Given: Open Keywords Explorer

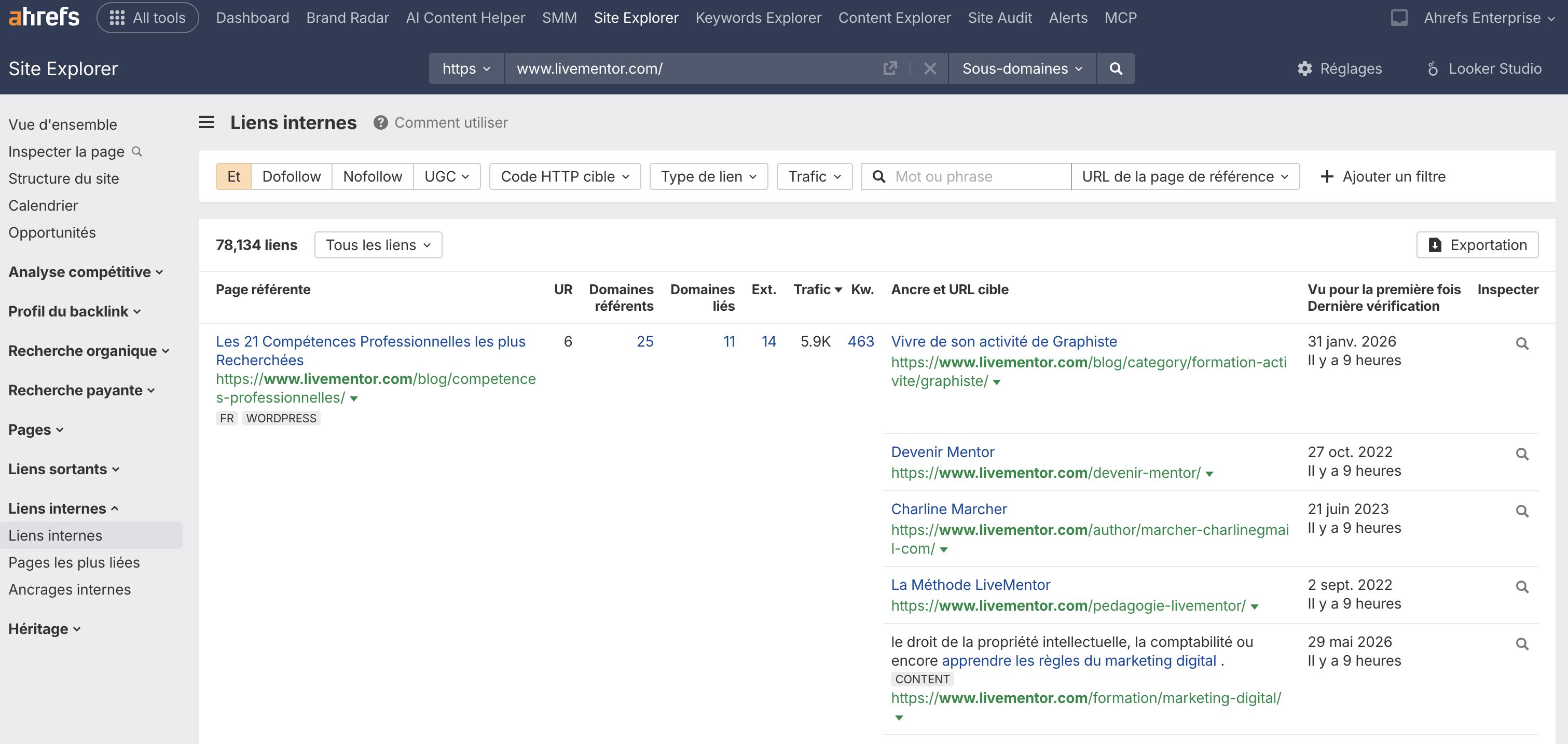Looking at the screenshot, I should pyautogui.click(x=759, y=18).
